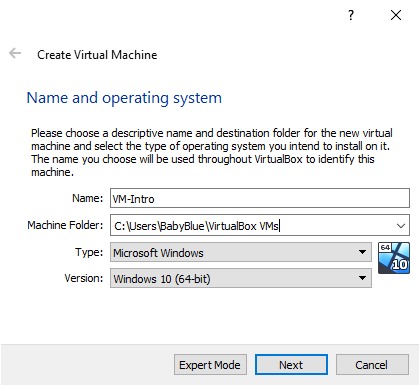Click the Type: label
Viewport: 420px width, 386px height.
point(89,252)
